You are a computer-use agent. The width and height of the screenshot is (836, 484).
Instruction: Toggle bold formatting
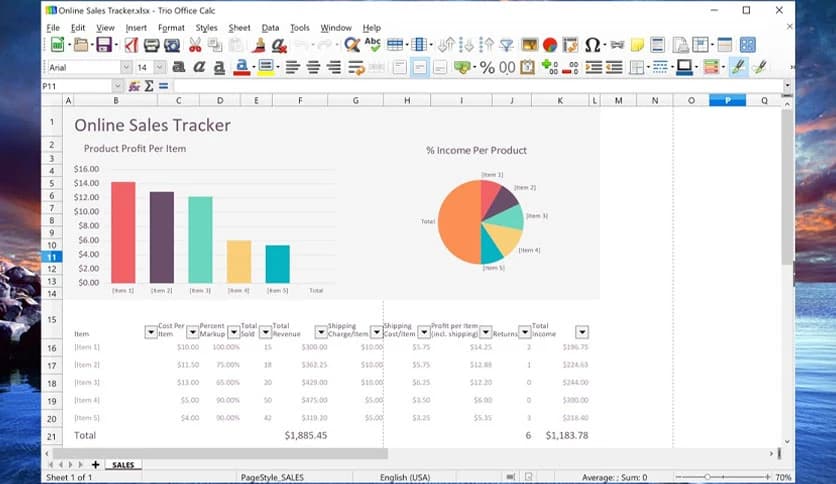click(x=179, y=67)
